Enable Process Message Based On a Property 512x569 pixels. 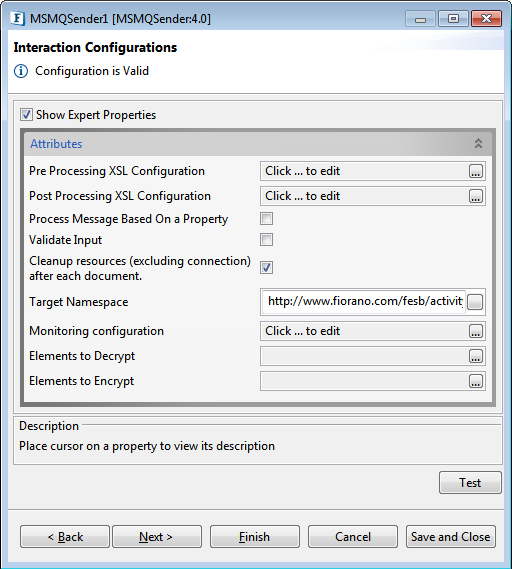(266, 219)
